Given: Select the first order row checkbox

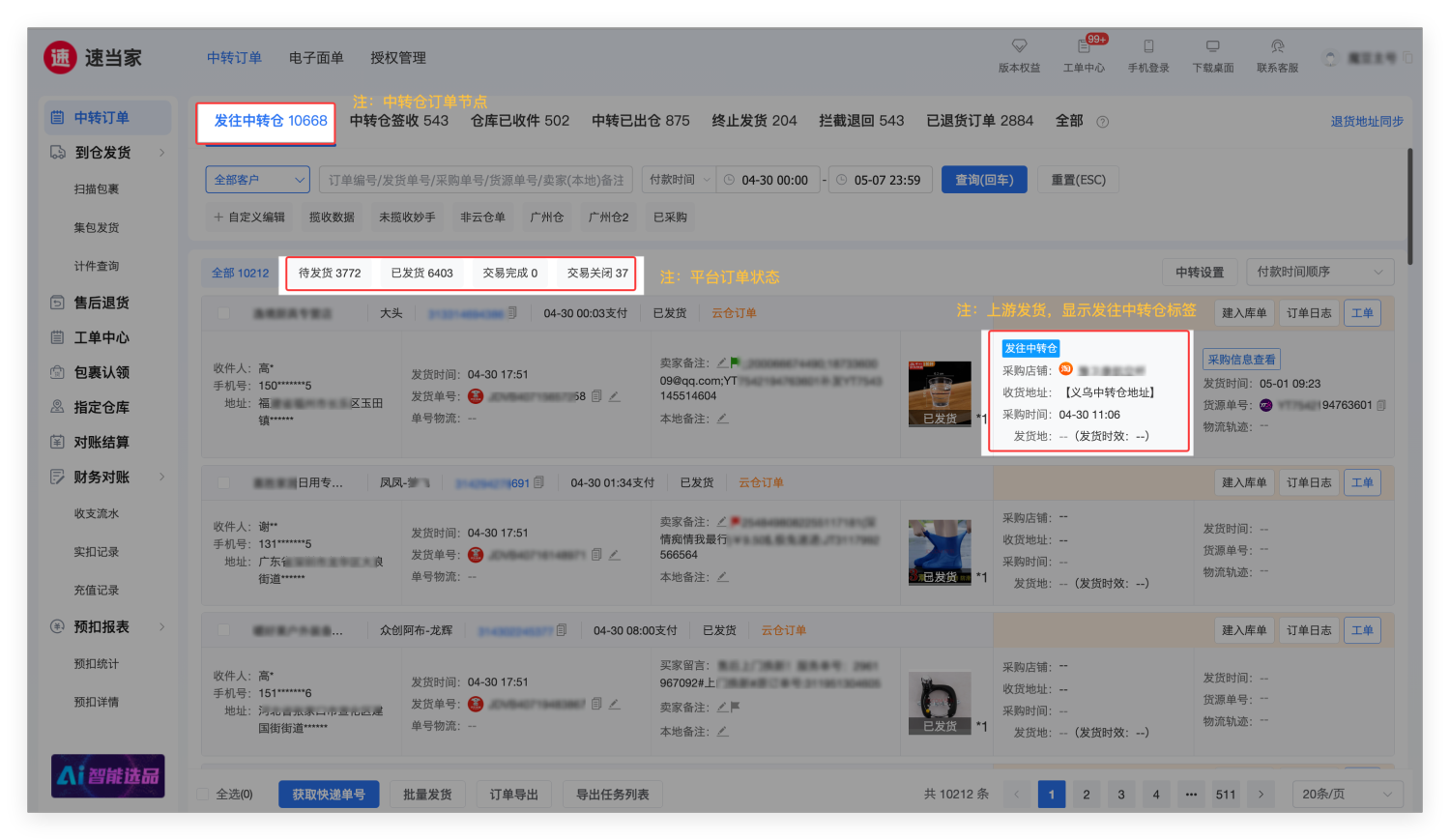Looking at the screenshot, I should point(224,313).
